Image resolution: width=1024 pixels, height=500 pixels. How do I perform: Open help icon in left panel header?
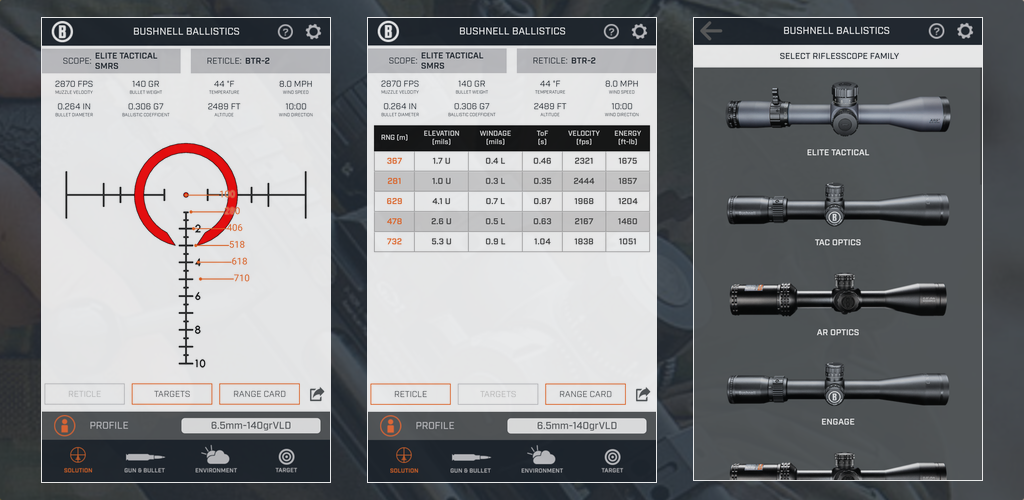tap(285, 31)
